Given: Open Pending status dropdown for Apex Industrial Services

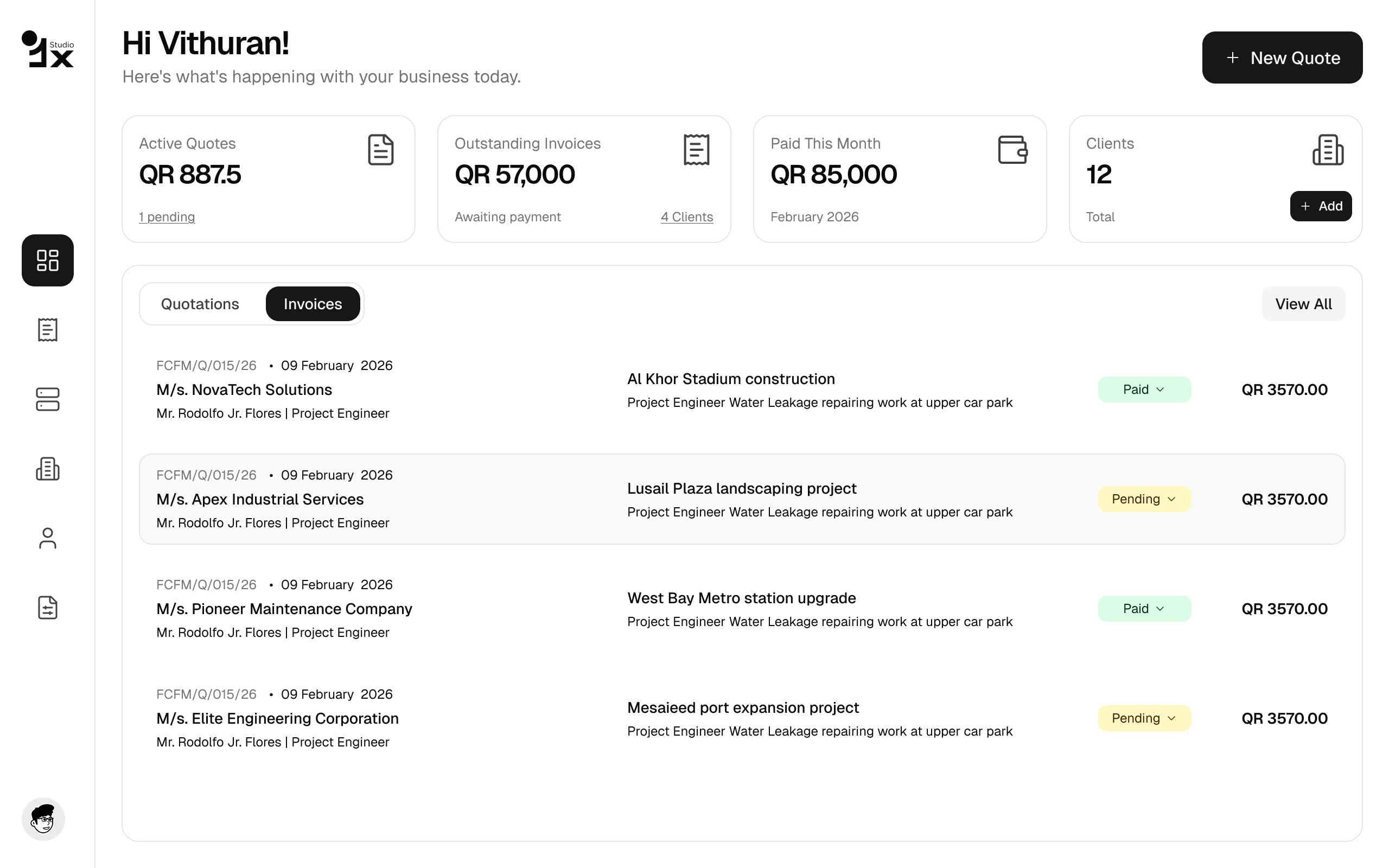Looking at the screenshot, I should coord(1144,499).
